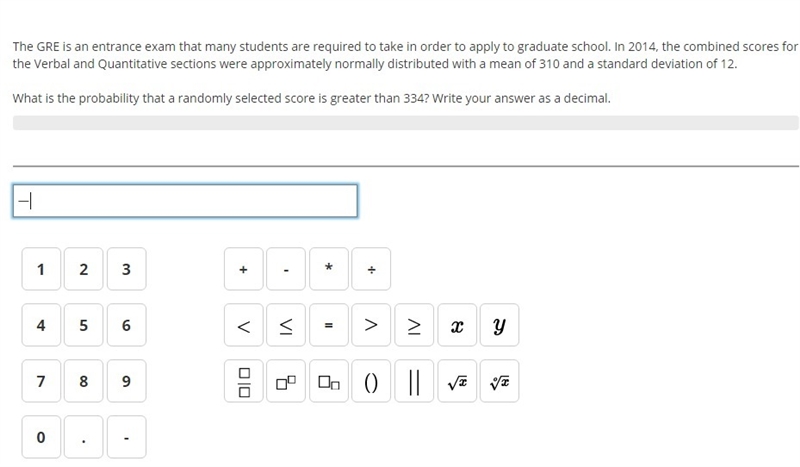Insert the greater than or equal sign
The image size is (800, 467).
pos(414,325)
